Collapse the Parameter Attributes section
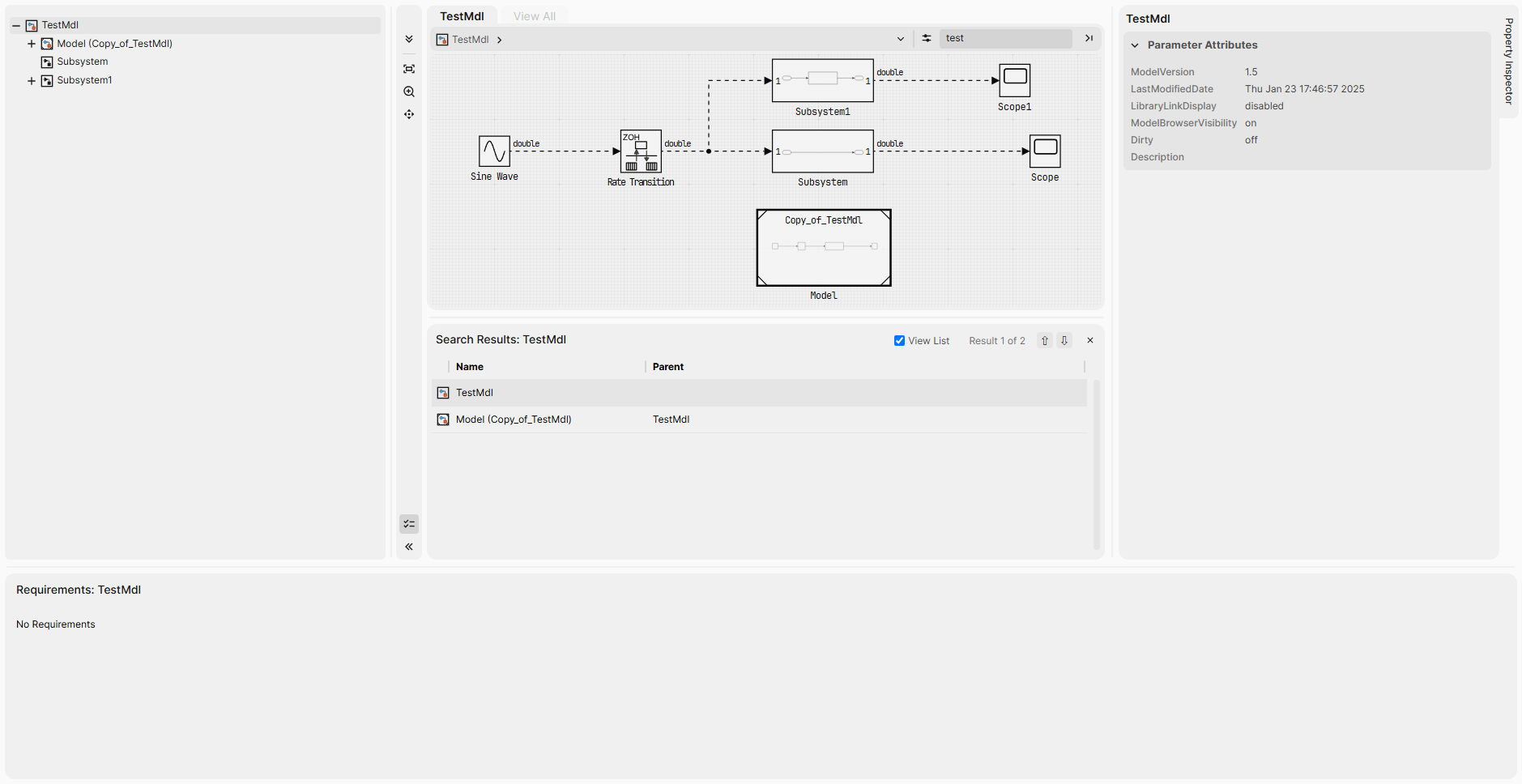 (1135, 45)
